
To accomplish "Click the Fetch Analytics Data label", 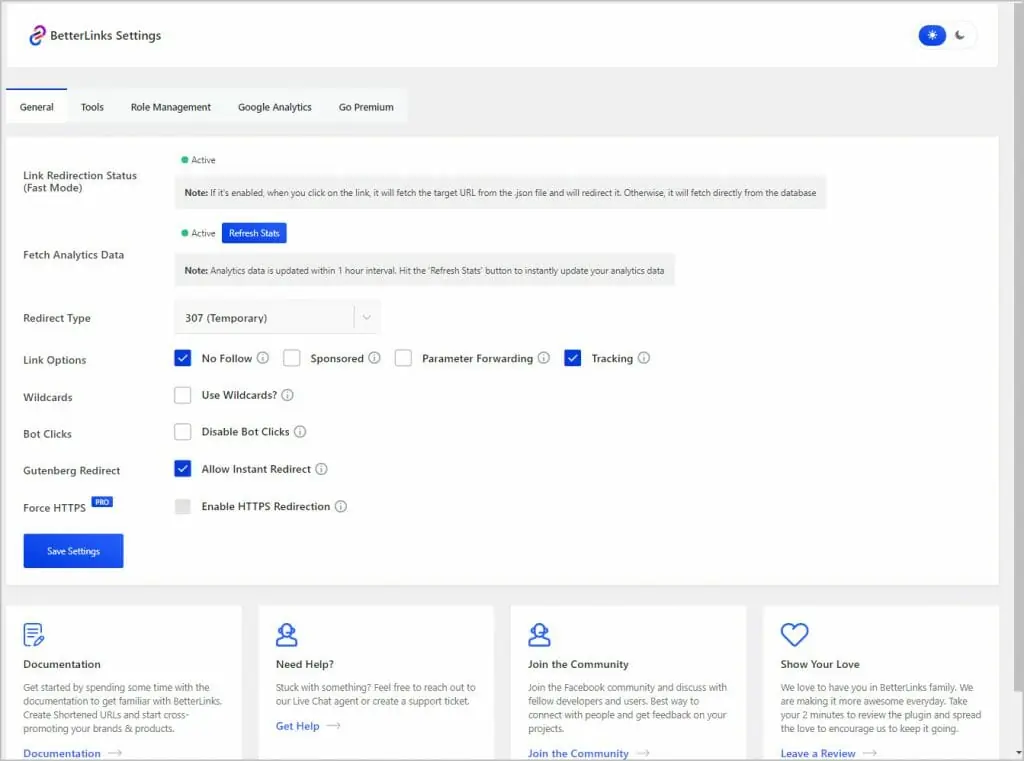I will click(73, 255).
